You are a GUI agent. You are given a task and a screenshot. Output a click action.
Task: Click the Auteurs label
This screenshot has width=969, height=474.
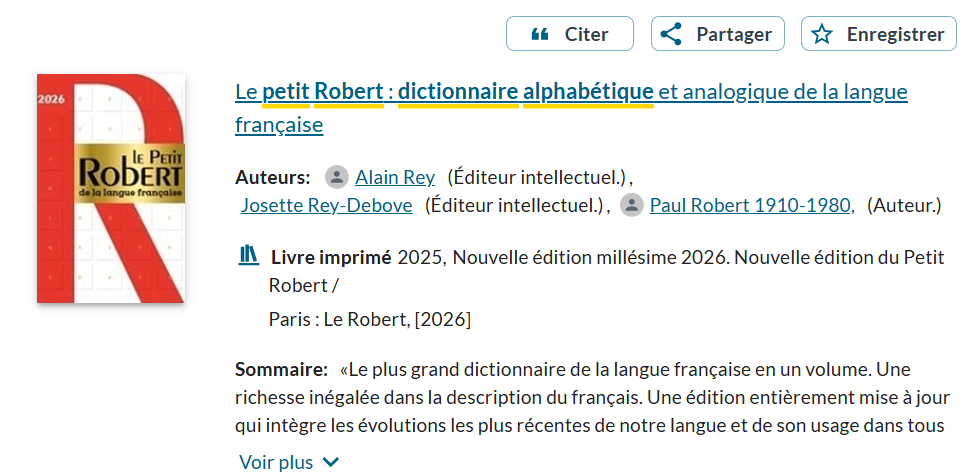click(x=272, y=178)
